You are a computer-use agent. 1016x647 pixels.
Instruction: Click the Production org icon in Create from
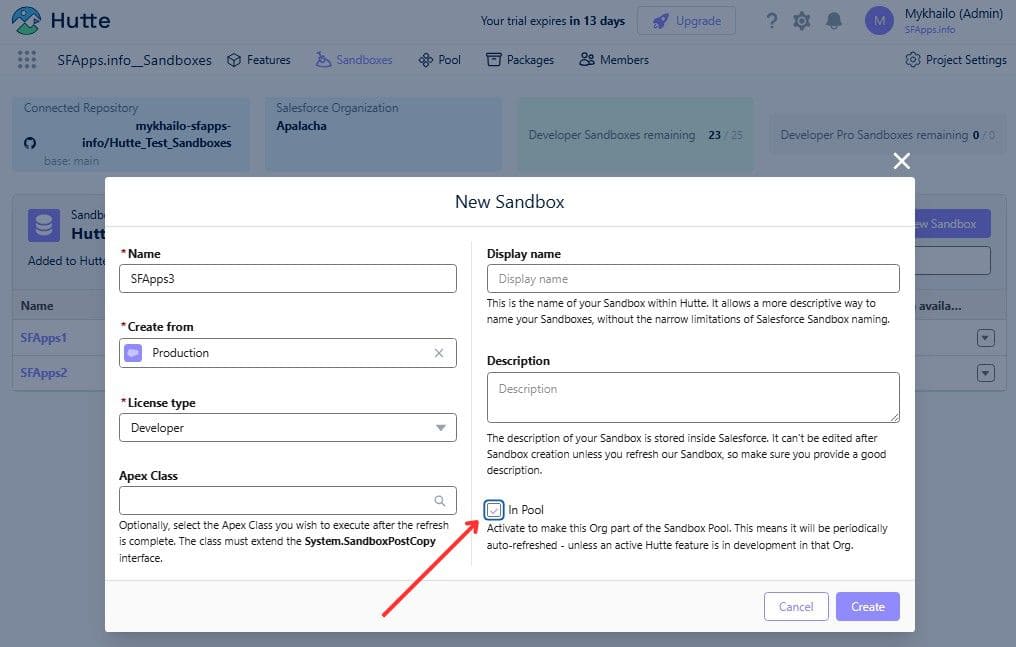(133, 353)
